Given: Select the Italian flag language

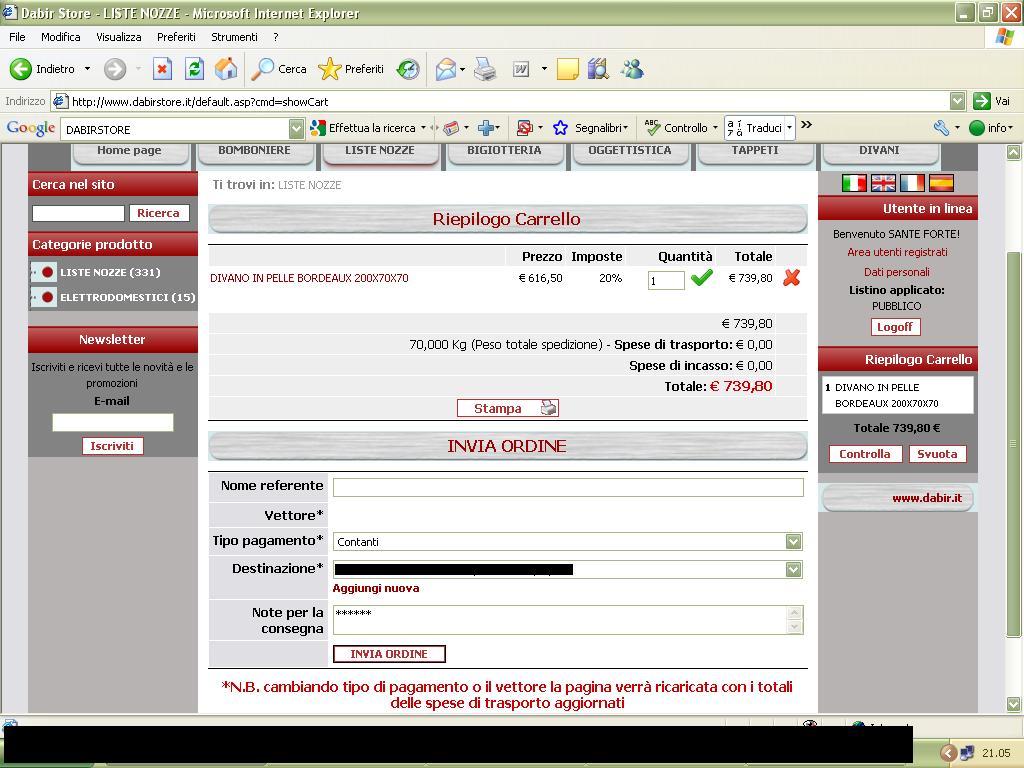Looking at the screenshot, I should pos(854,184).
